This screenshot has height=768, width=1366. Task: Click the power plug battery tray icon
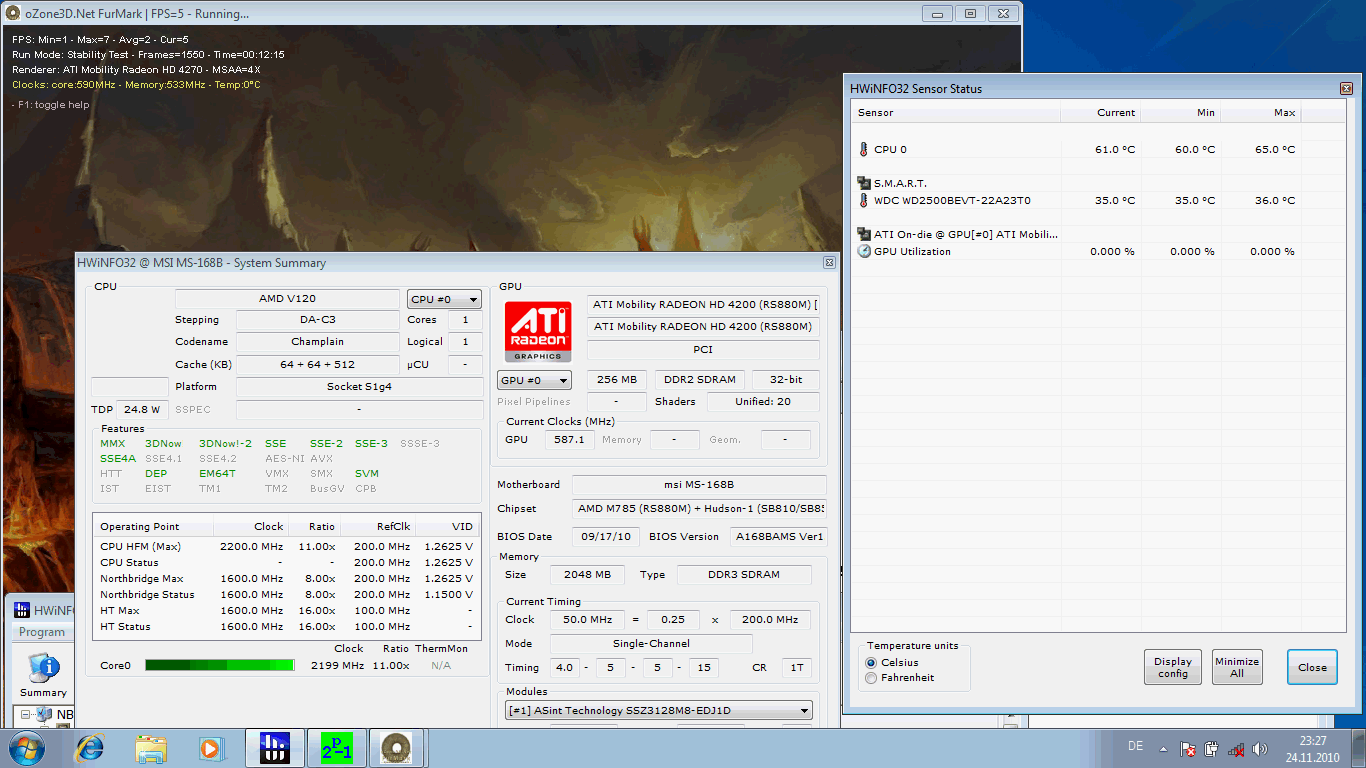(1211, 748)
